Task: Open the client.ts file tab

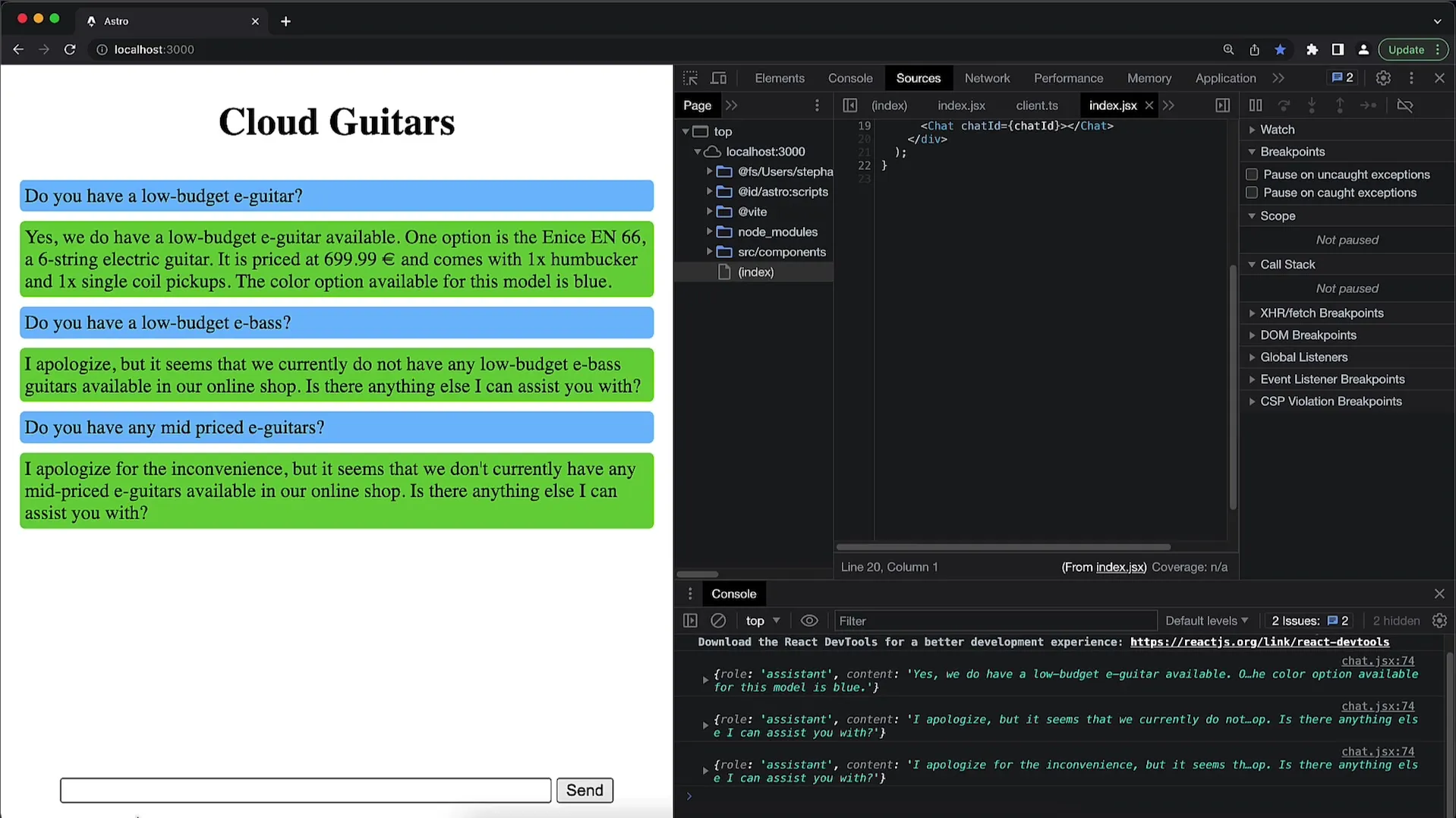Action: click(1036, 105)
